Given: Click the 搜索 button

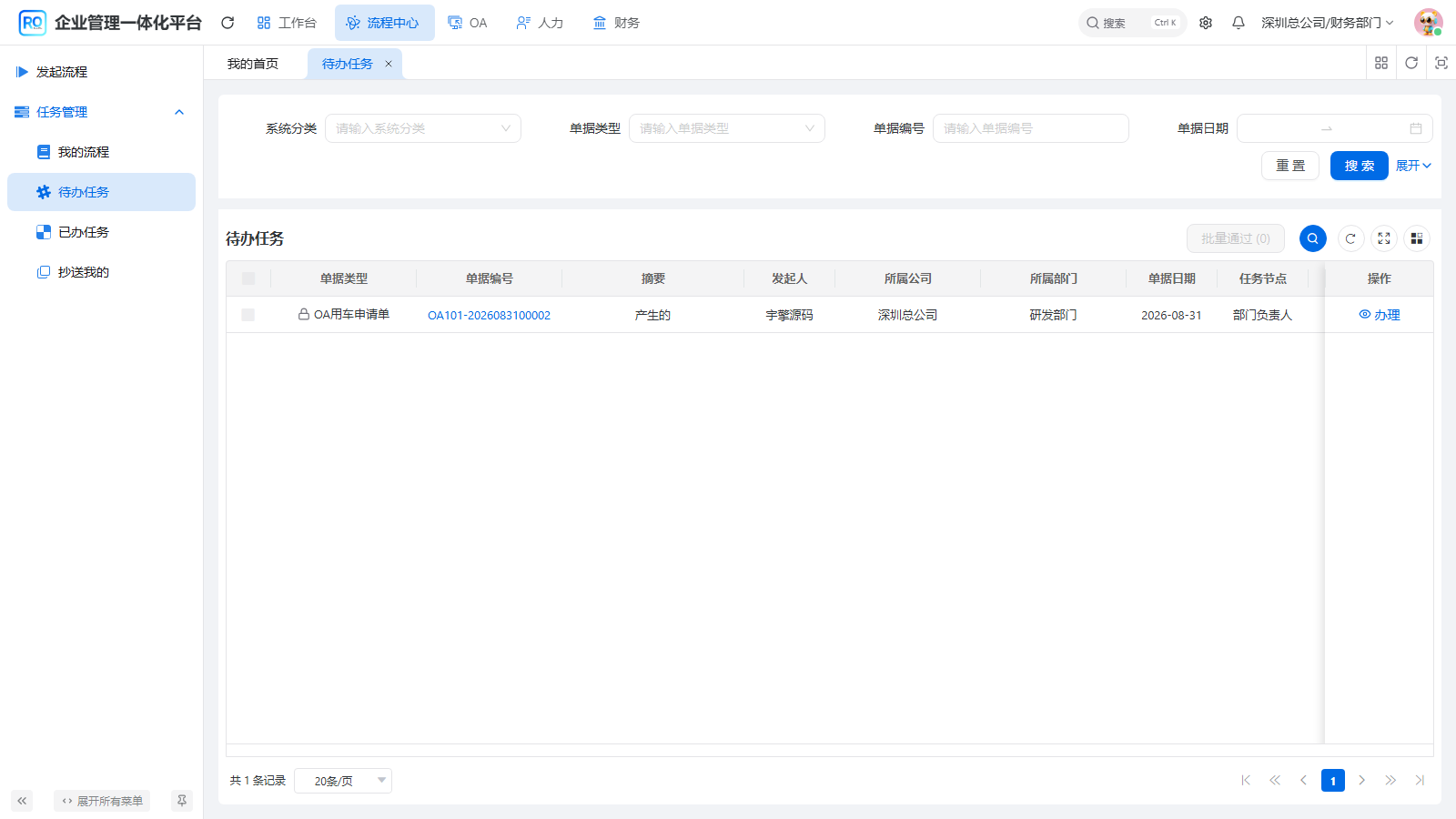Looking at the screenshot, I should pos(1360,166).
